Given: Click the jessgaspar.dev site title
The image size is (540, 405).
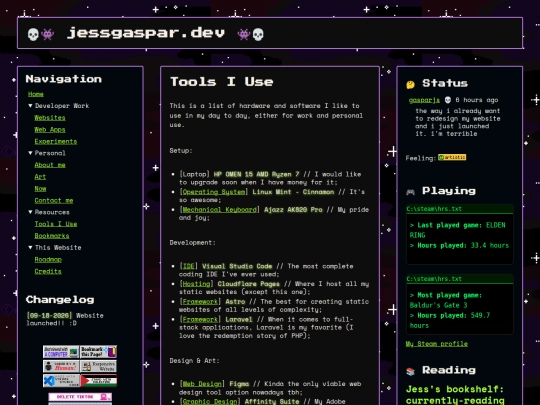Looking at the screenshot, I should coord(146,33).
